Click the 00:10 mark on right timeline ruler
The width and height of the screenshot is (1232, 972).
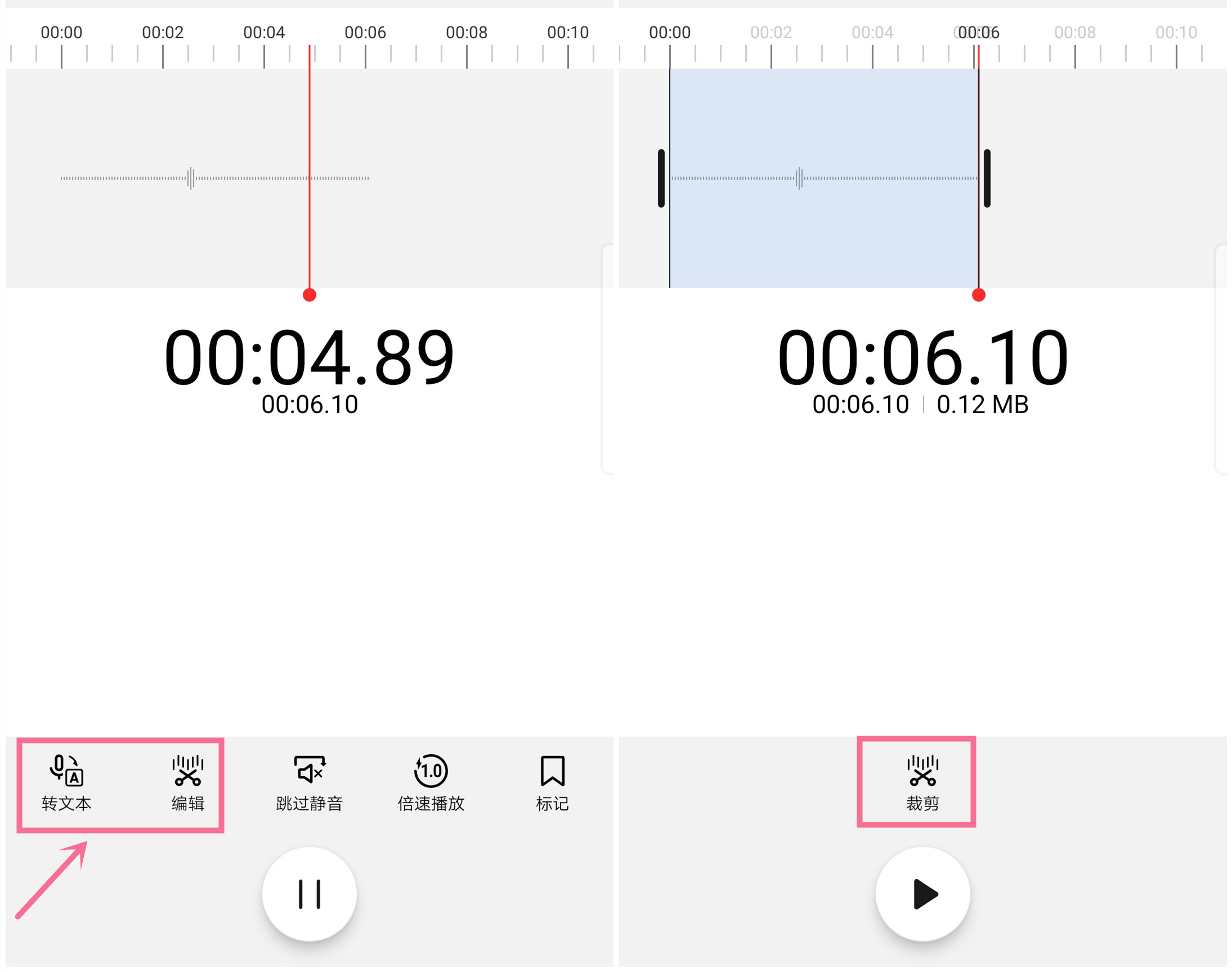[x=1176, y=33]
